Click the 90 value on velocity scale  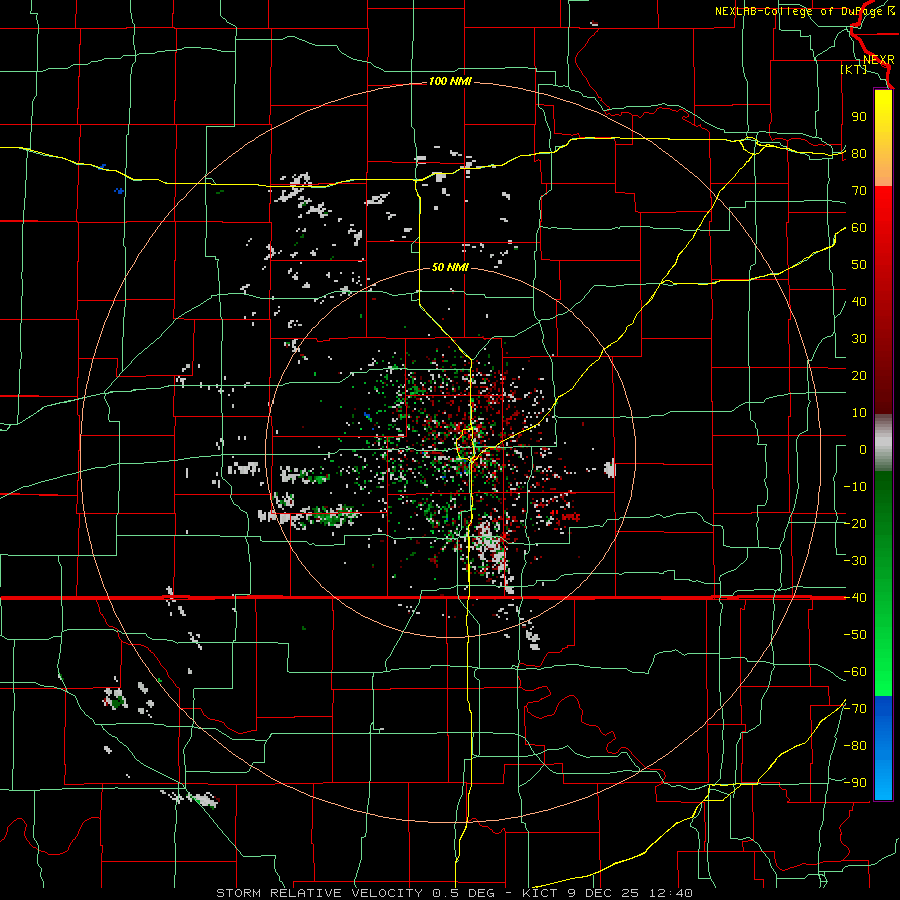(x=859, y=117)
